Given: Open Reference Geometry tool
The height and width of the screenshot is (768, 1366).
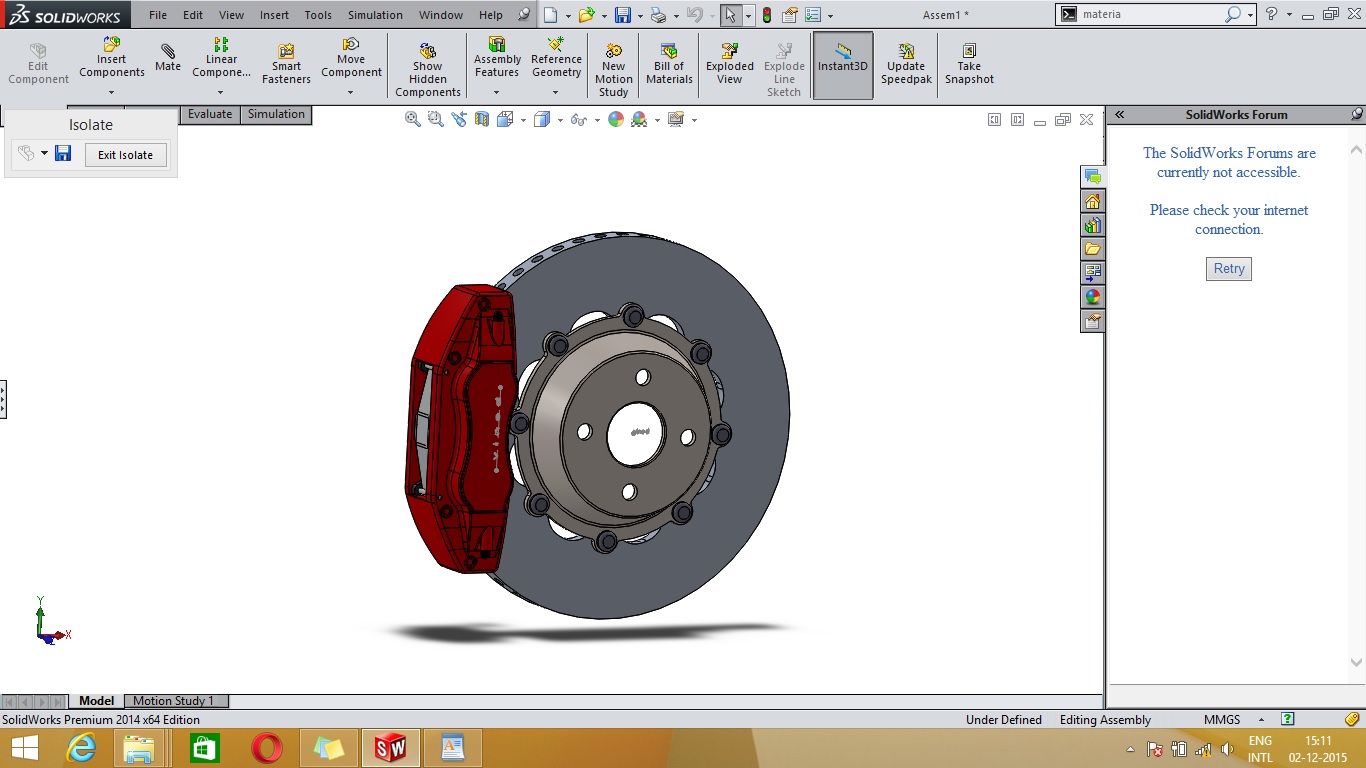Looking at the screenshot, I should pos(556,58).
